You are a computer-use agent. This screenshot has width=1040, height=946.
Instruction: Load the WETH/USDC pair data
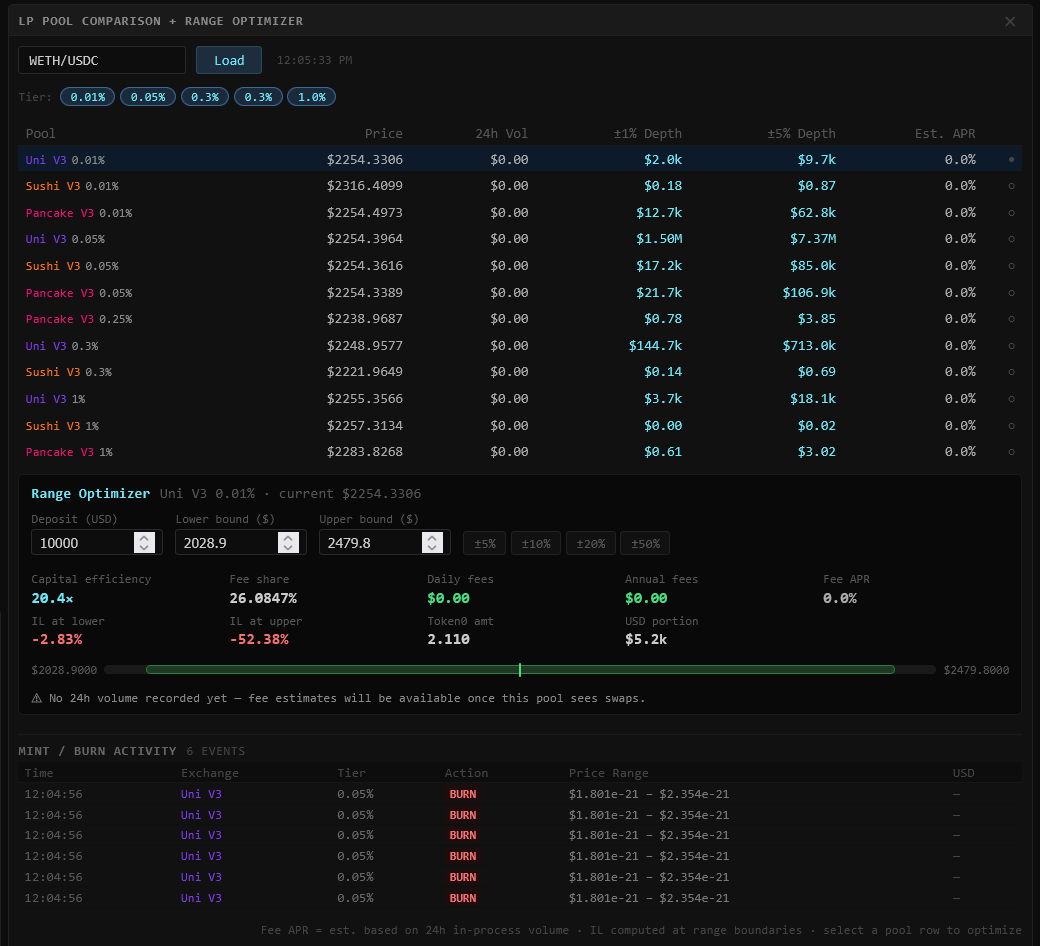[229, 60]
